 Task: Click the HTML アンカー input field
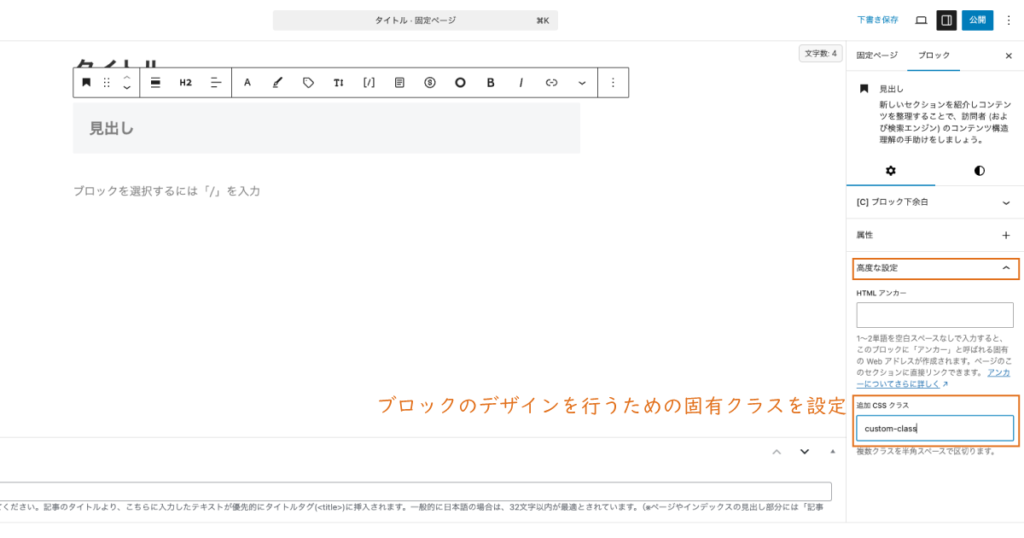pos(935,315)
